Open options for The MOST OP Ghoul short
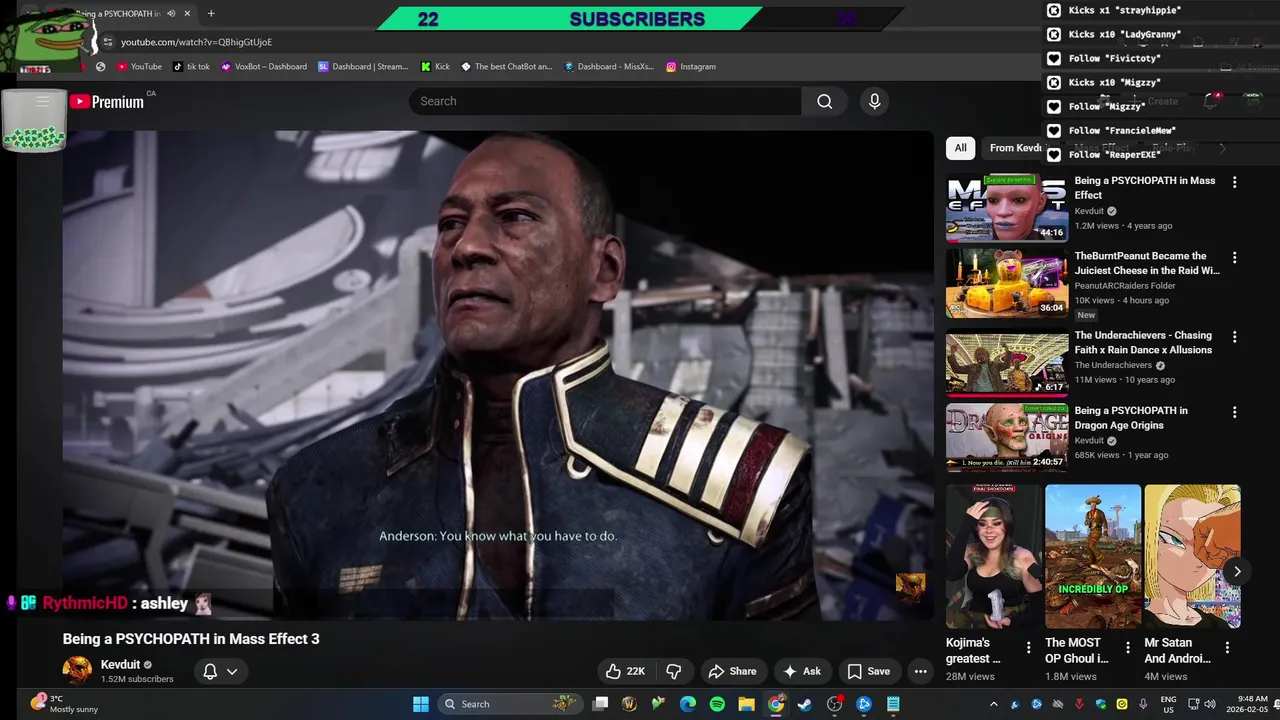The width and height of the screenshot is (1280, 720). pos(1128,648)
